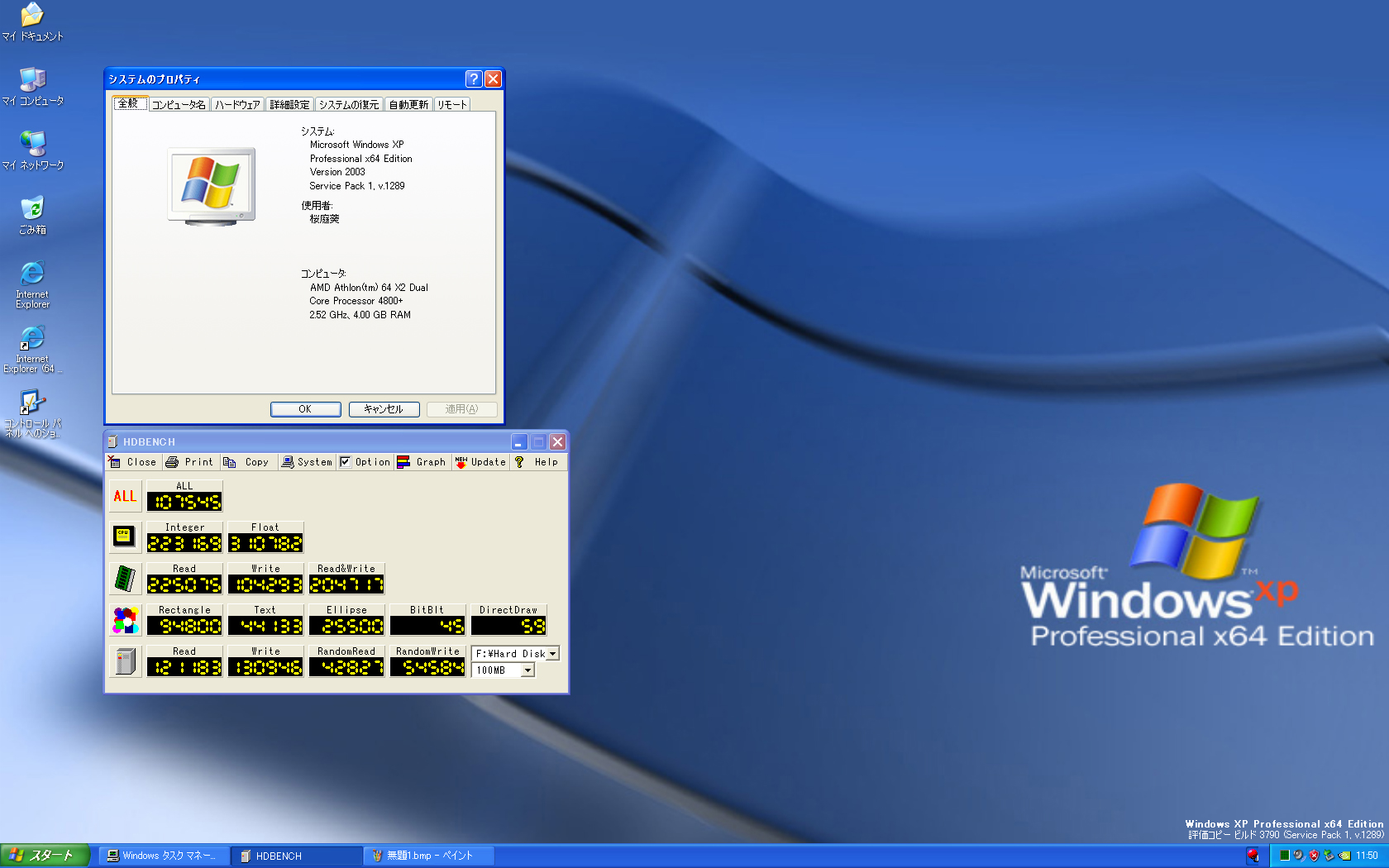The image size is (1389, 868).
Task: Click the ALL benchmark icon in HDBENCH
Action: tap(125, 496)
